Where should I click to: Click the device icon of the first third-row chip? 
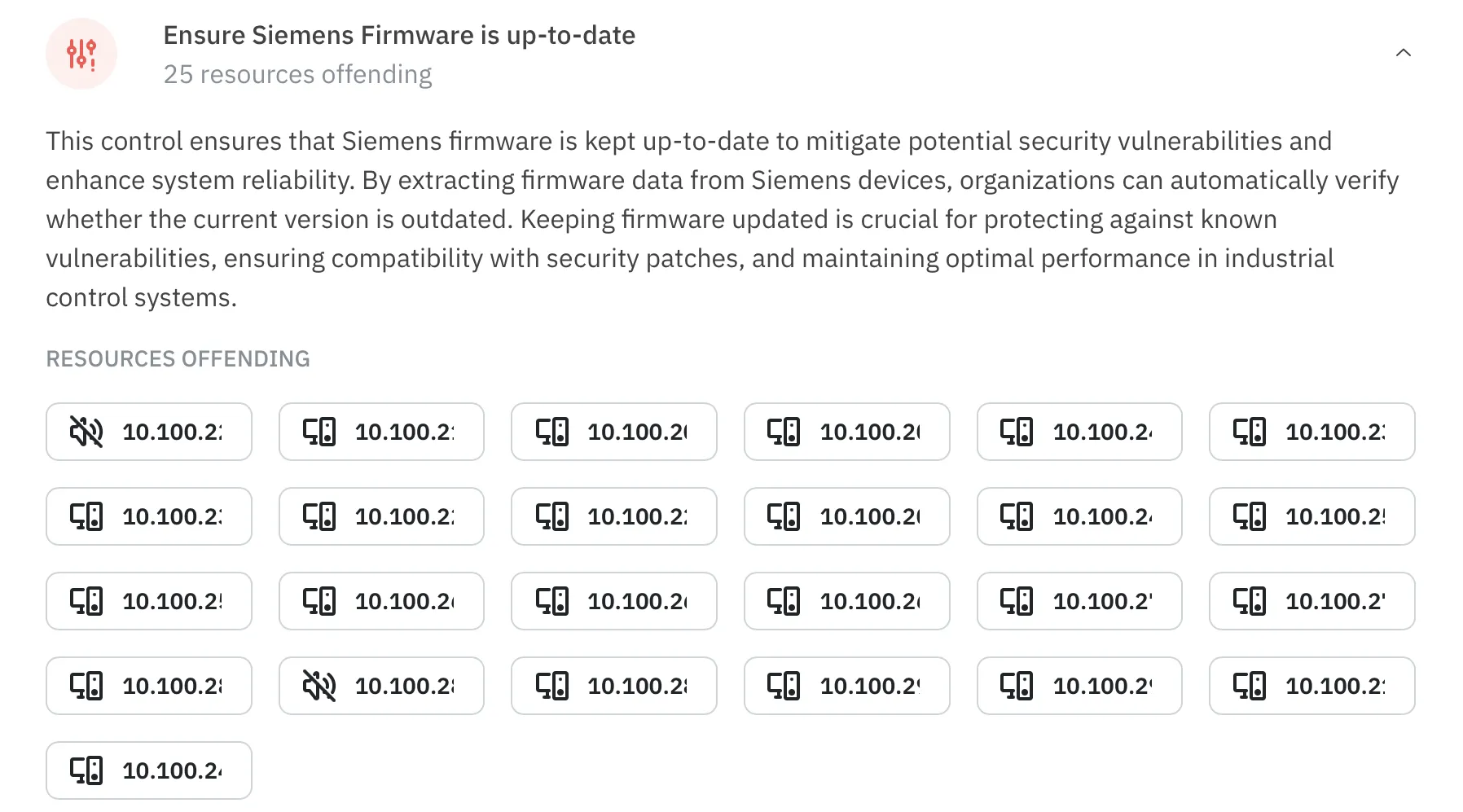click(x=86, y=601)
